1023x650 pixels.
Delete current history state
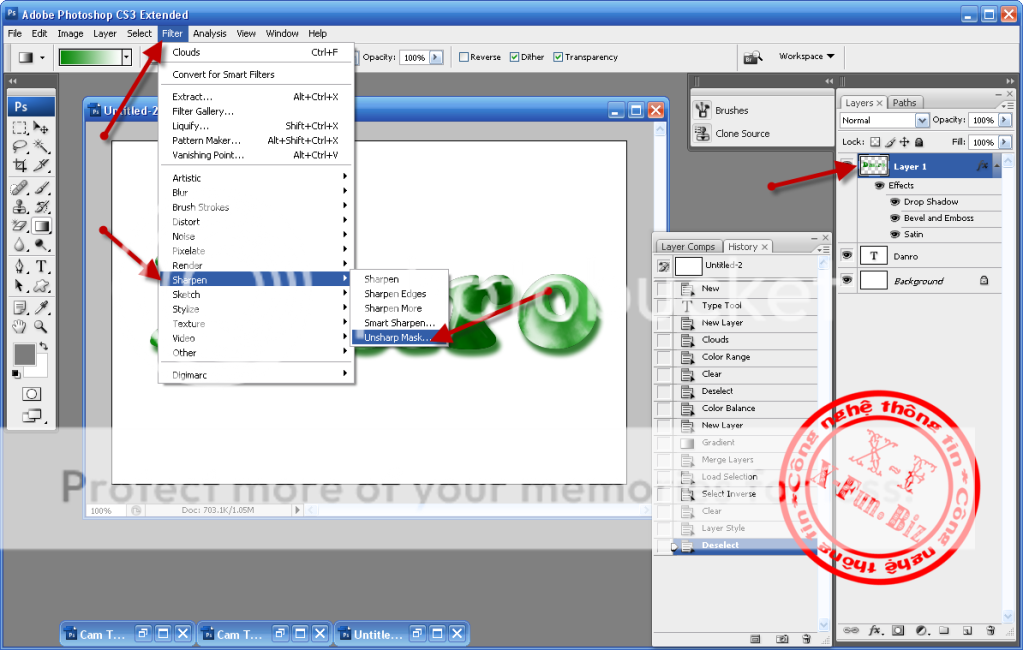[x=806, y=639]
